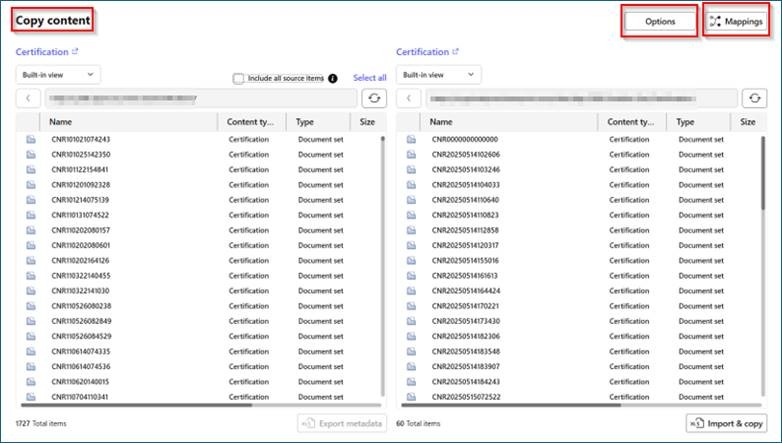
Task: Click document set icon for CNR0000000000000
Action: click(x=411, y=139)
